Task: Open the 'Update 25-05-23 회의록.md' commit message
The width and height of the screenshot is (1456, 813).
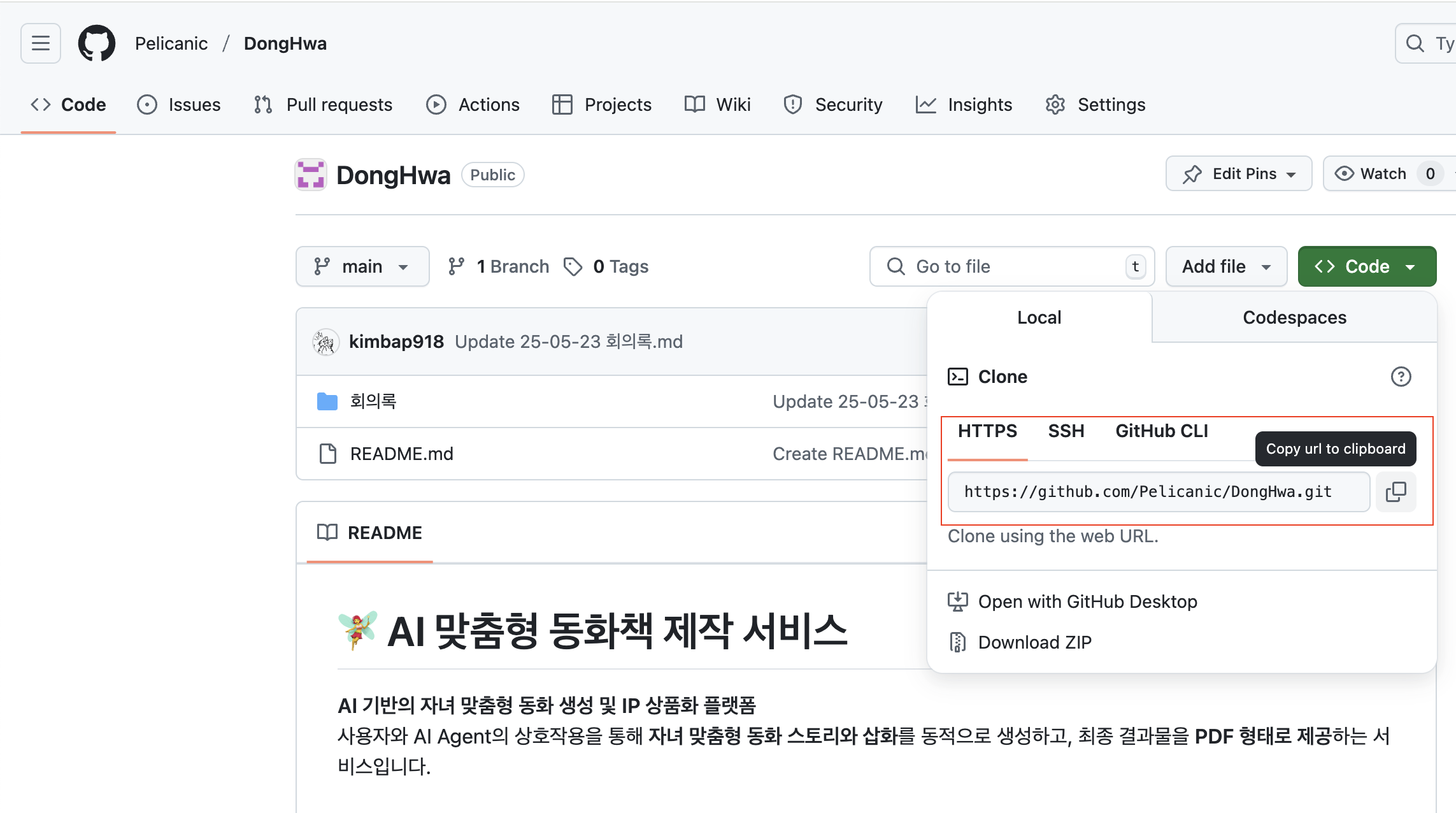Action: (569, 342)
